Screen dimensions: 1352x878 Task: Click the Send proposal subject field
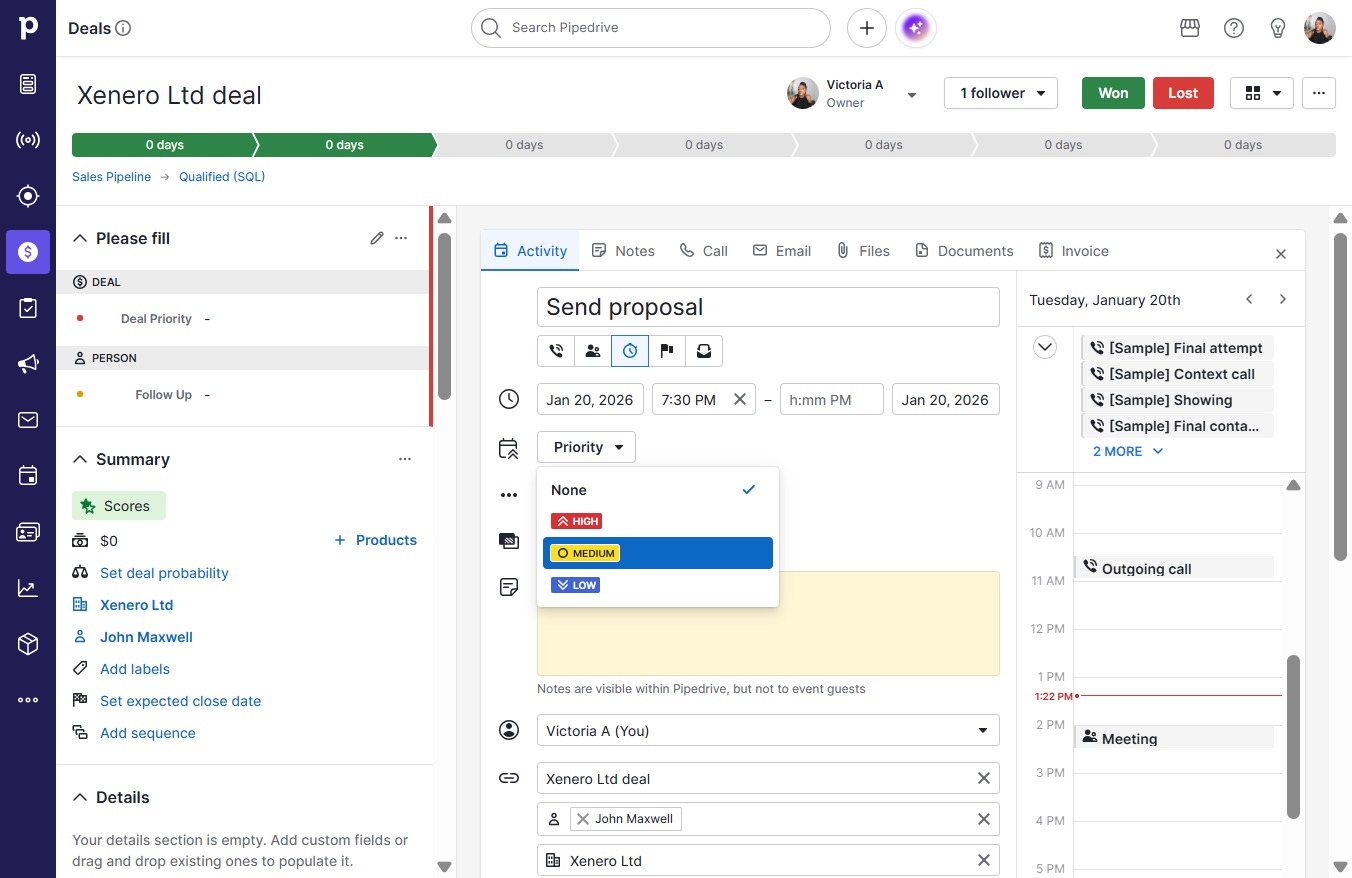click(x=768, y=307)
